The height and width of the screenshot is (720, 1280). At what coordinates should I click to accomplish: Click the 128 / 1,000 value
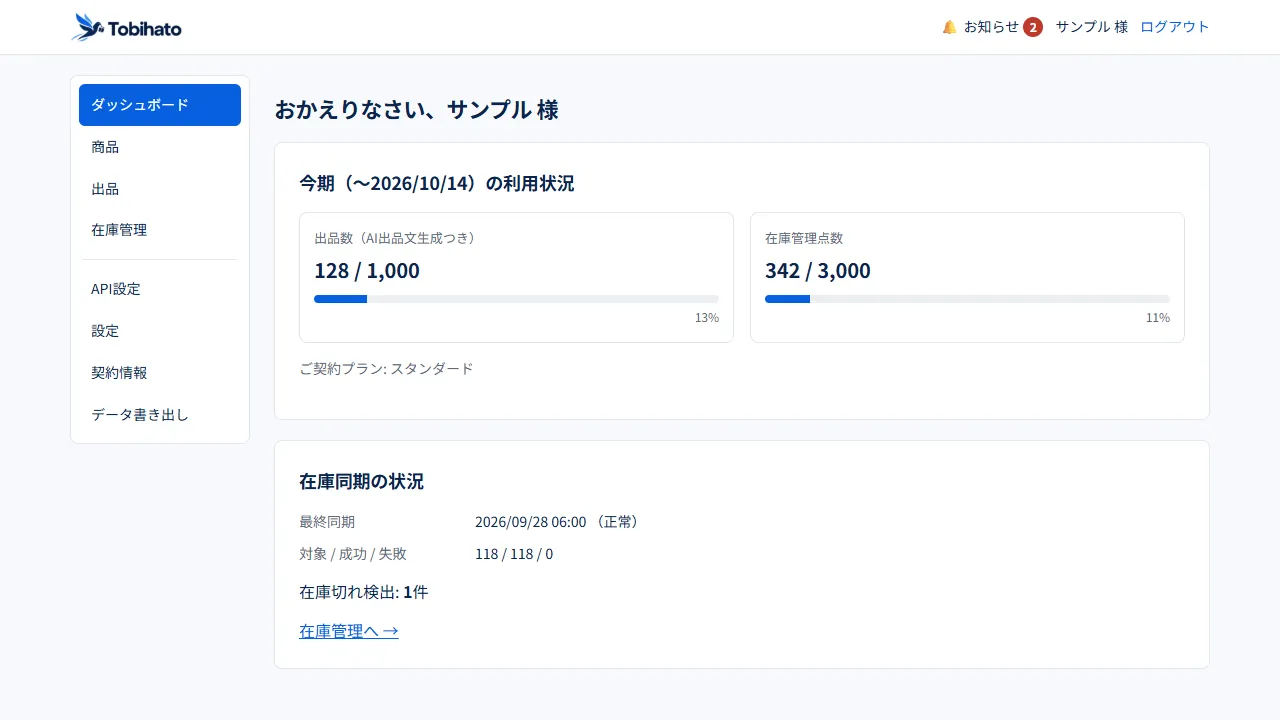click(367, 271)
